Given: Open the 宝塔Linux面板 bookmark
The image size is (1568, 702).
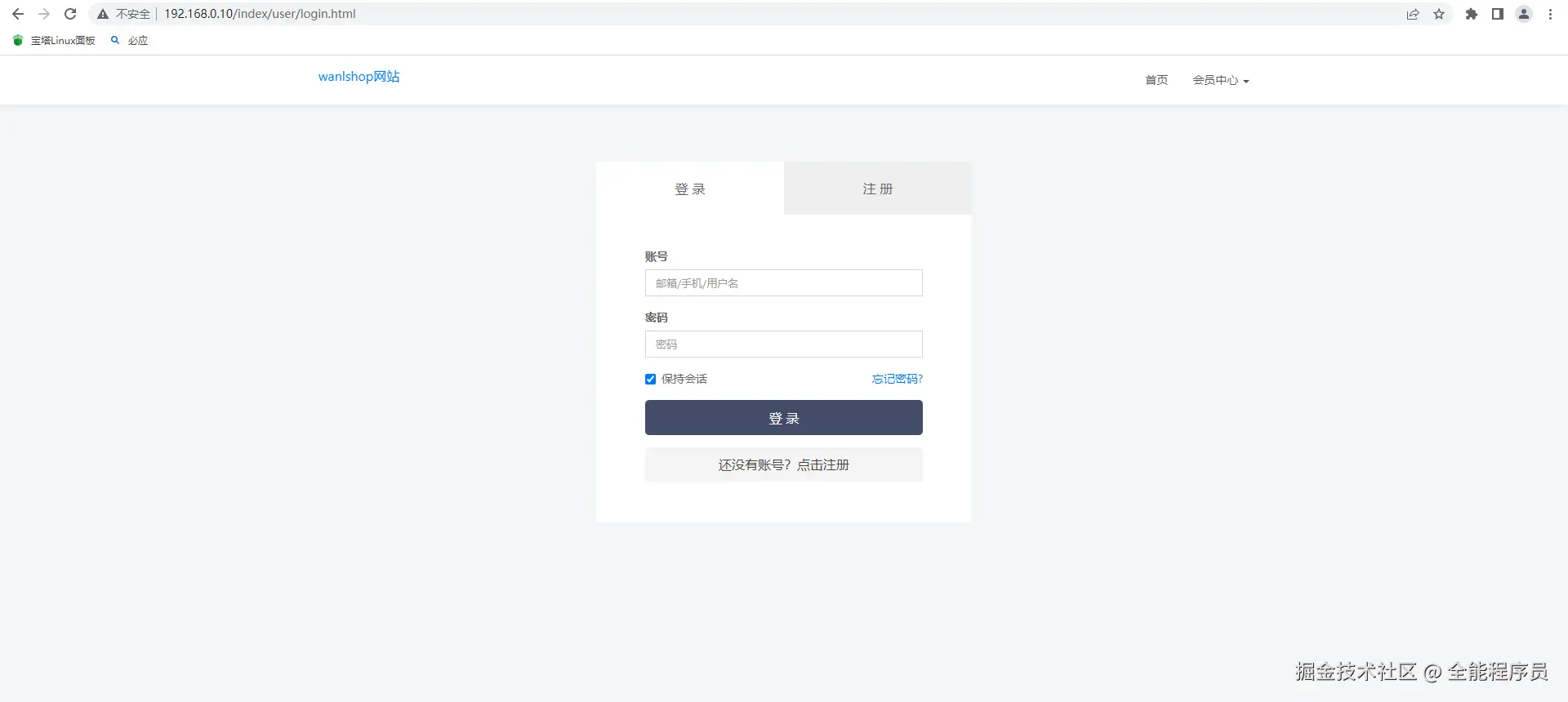Looking at the screenshot, I should pyautogui.click(x=55, y=40).
